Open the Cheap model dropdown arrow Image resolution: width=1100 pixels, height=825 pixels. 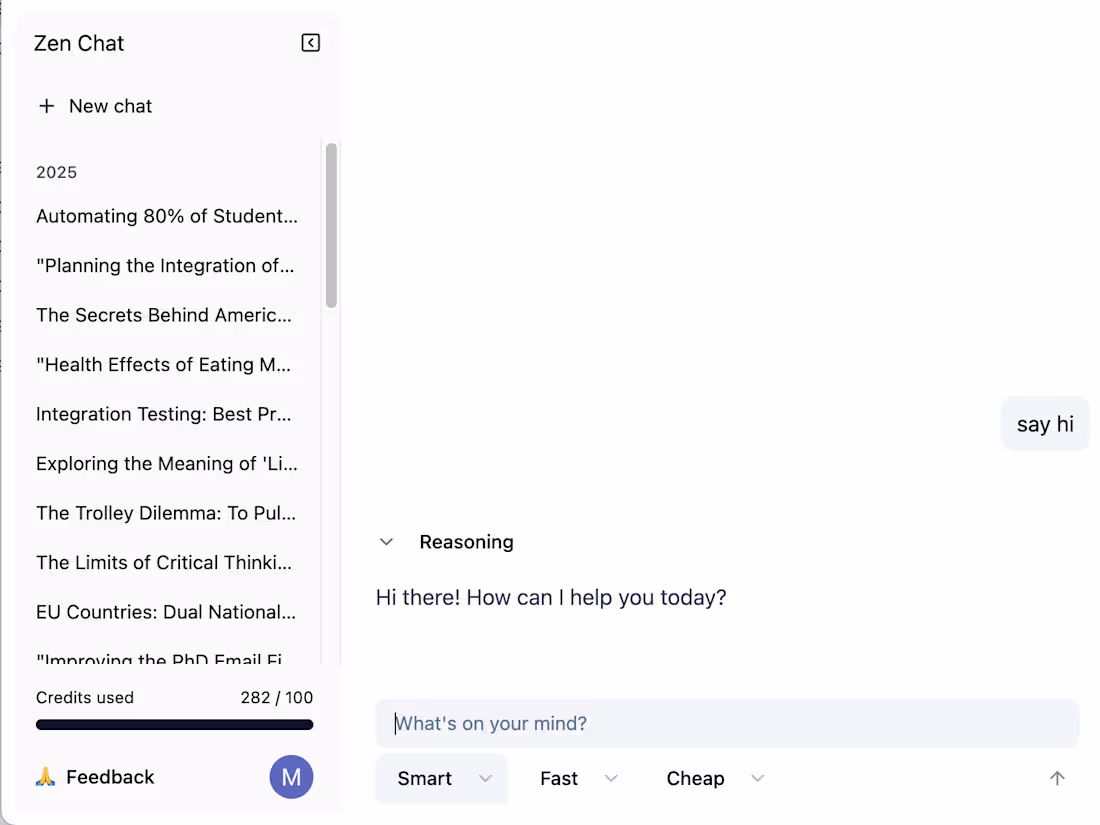(757, 779)
